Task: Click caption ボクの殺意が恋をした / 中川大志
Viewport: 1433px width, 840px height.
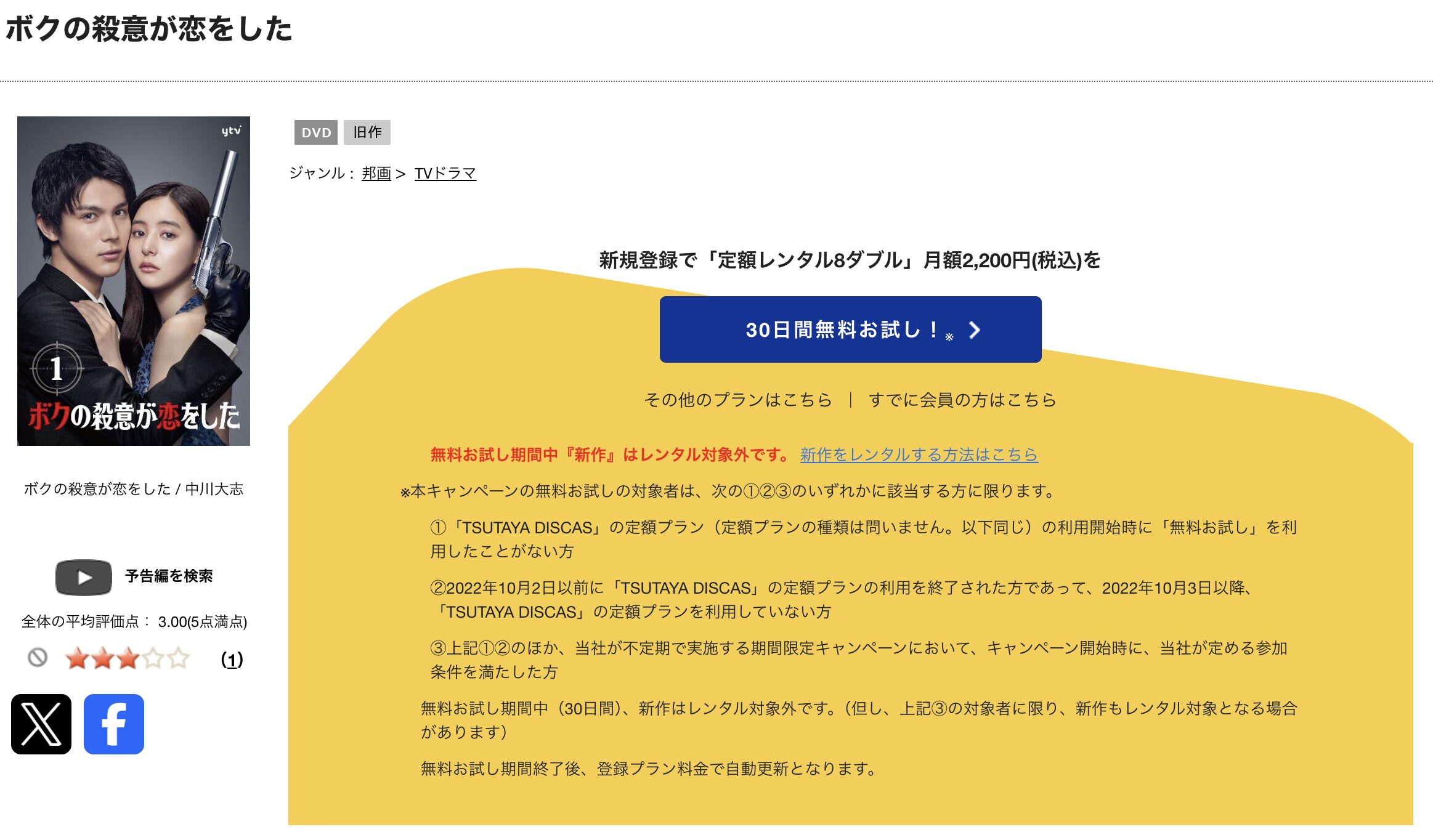Action: [x=134, y=489]
